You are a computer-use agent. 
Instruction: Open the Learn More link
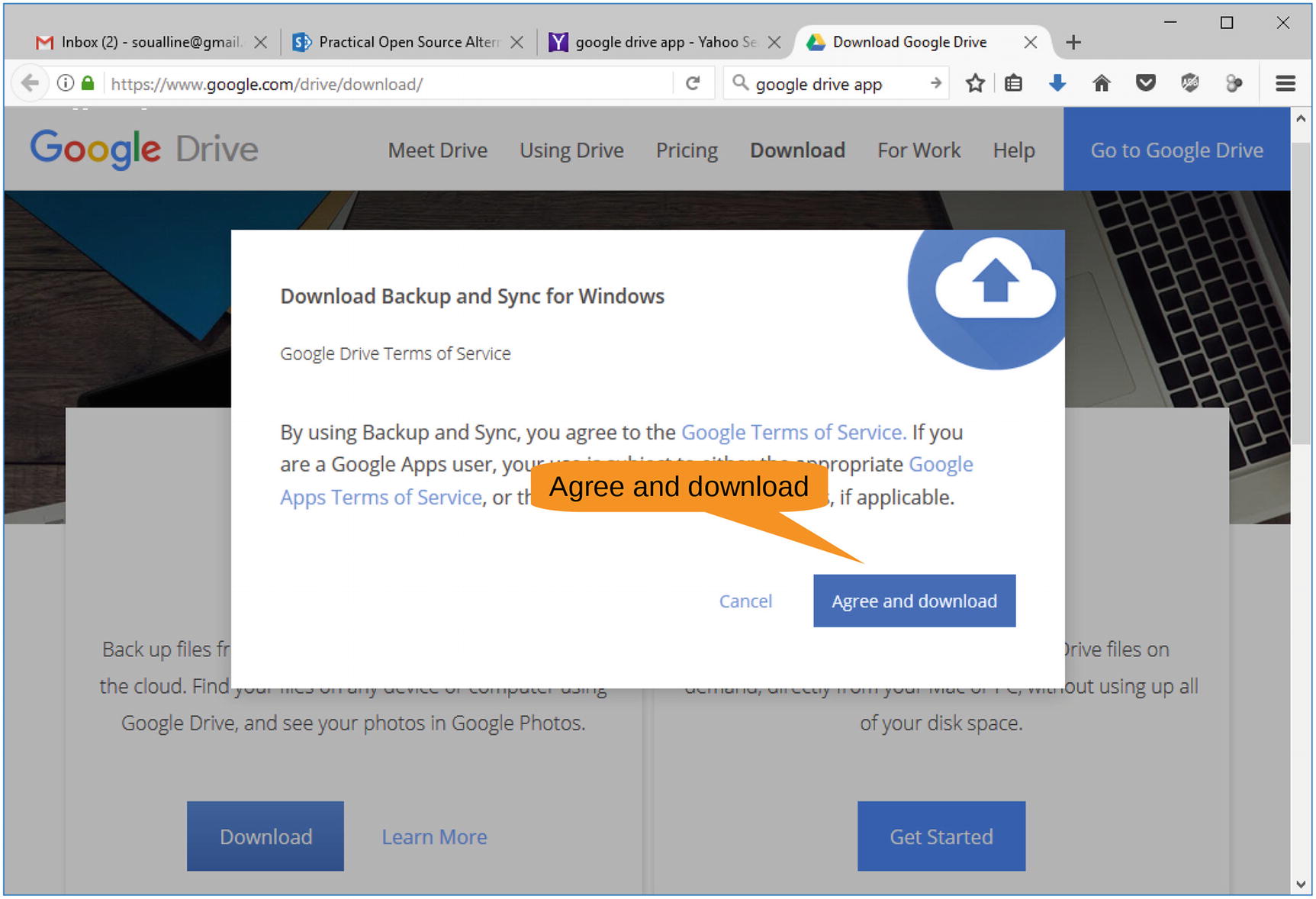coord(434,837)
